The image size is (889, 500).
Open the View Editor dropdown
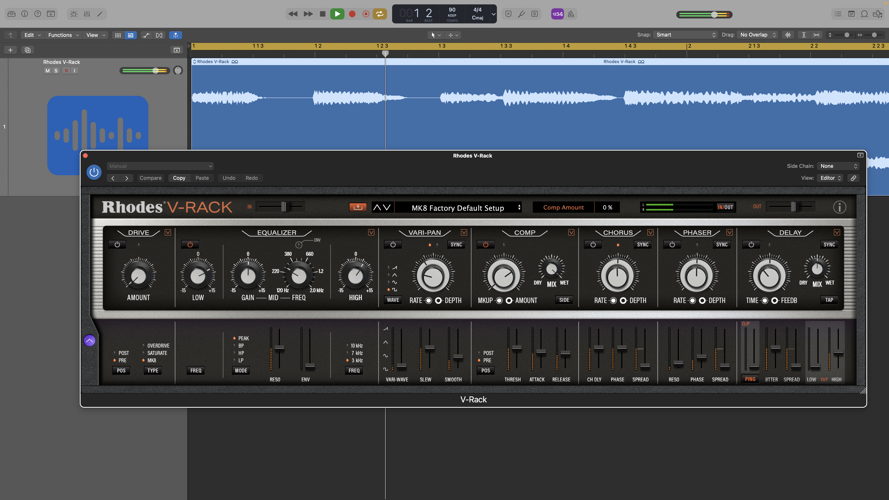click(x=830, y=178)
